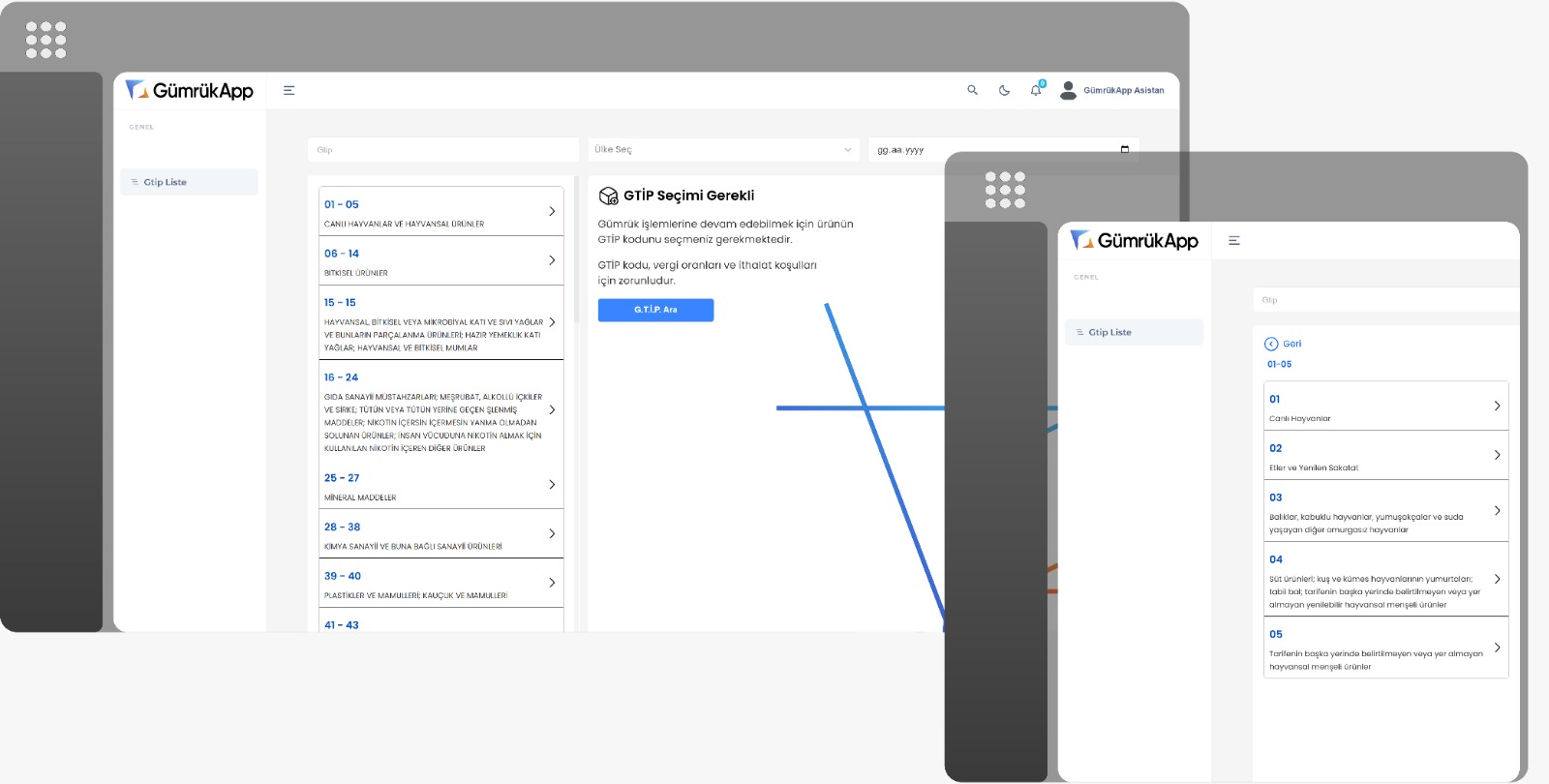Expand the 01 - 05 chapter group
1549x784 pixels.
point(440,211)
